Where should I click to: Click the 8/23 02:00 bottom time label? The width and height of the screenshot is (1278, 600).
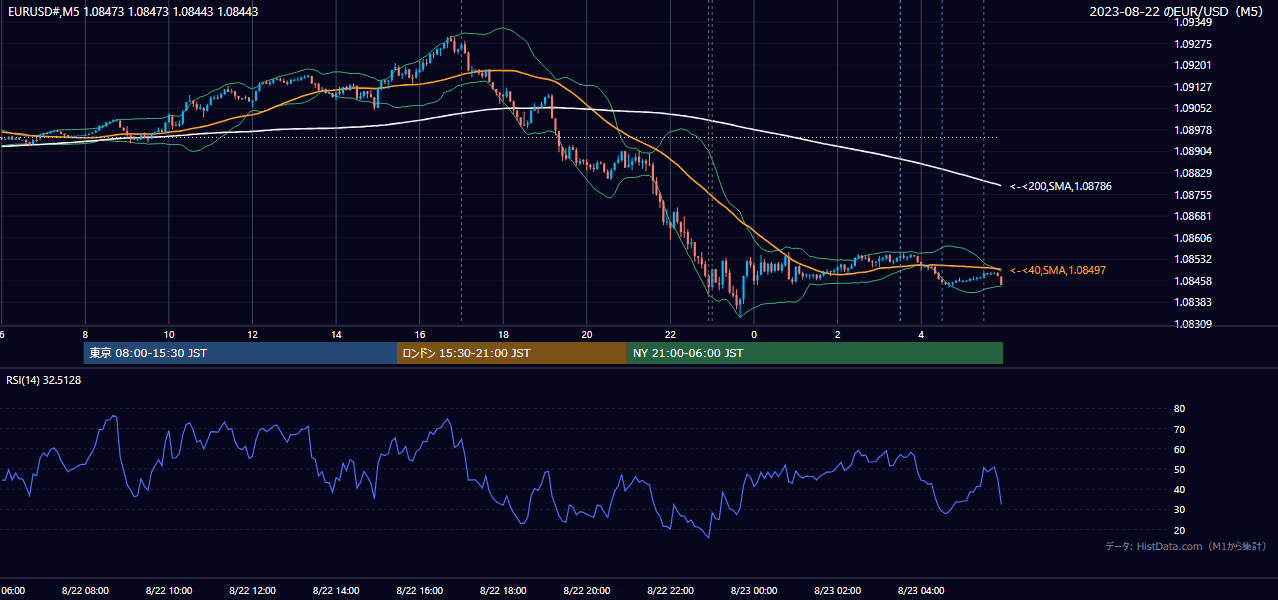pos(837,591)
